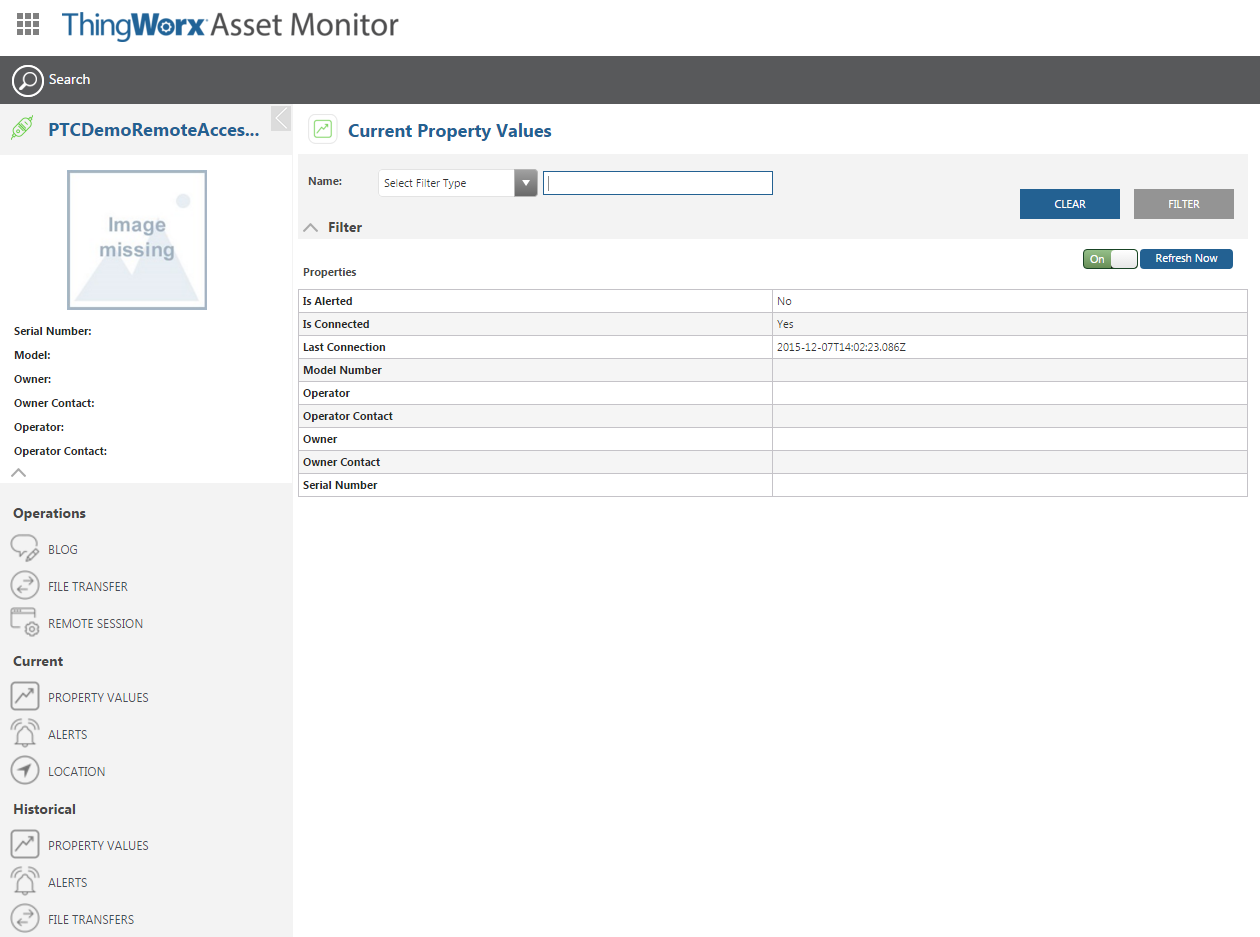Screen dimensions: 1260x937
Task: Open the Select Filter Type dropdown
Action: 459,183
